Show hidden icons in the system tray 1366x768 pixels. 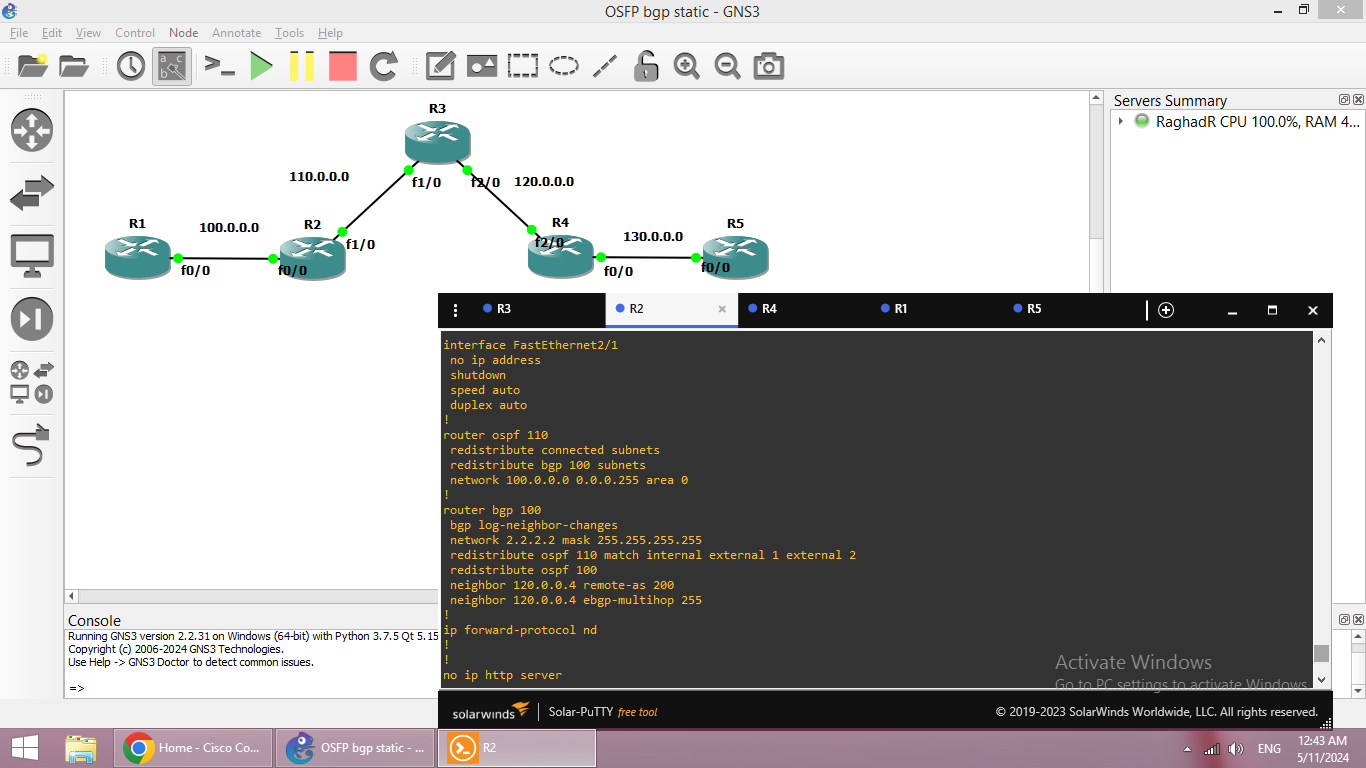1187,748
